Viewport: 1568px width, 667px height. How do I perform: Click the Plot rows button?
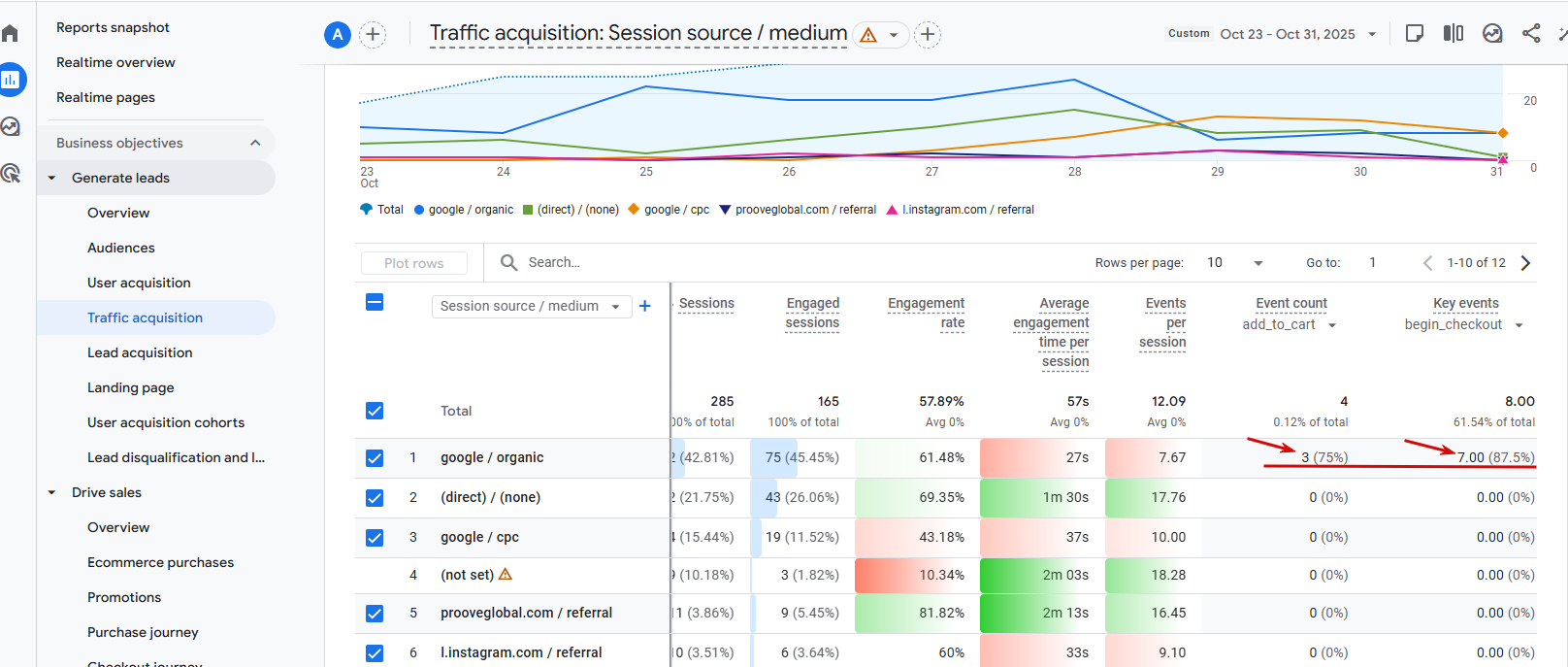(413, 263)
